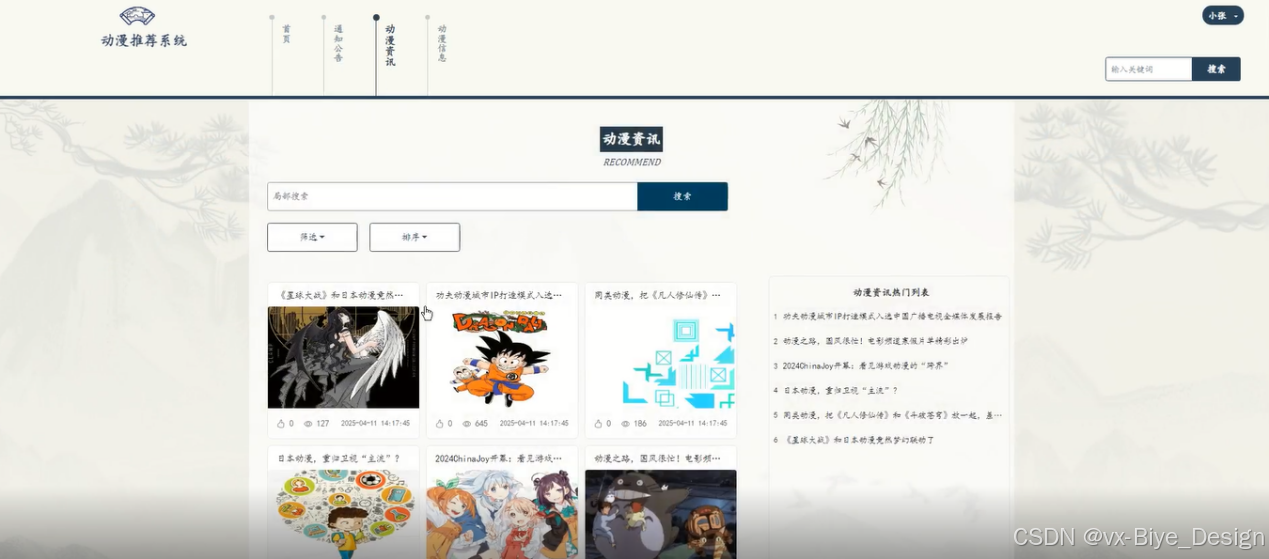This screenshot has width=1269, height=559.
Task: Open the 通知公告 navigation tab
Action: click(338, 43)
